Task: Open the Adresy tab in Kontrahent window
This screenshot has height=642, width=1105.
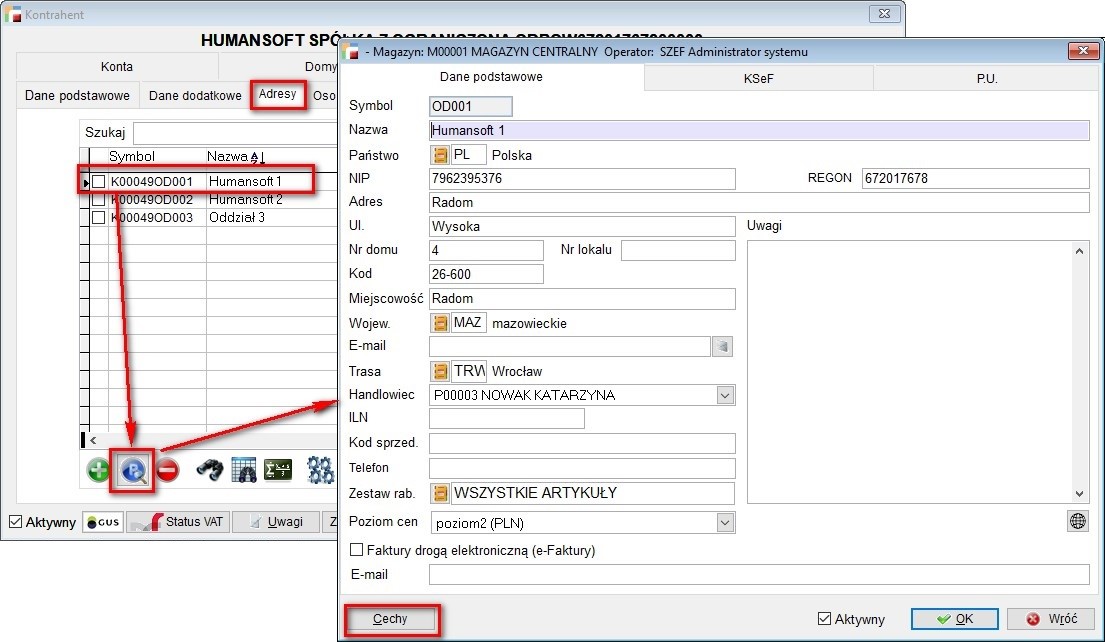Action: (x=278, y=94)
